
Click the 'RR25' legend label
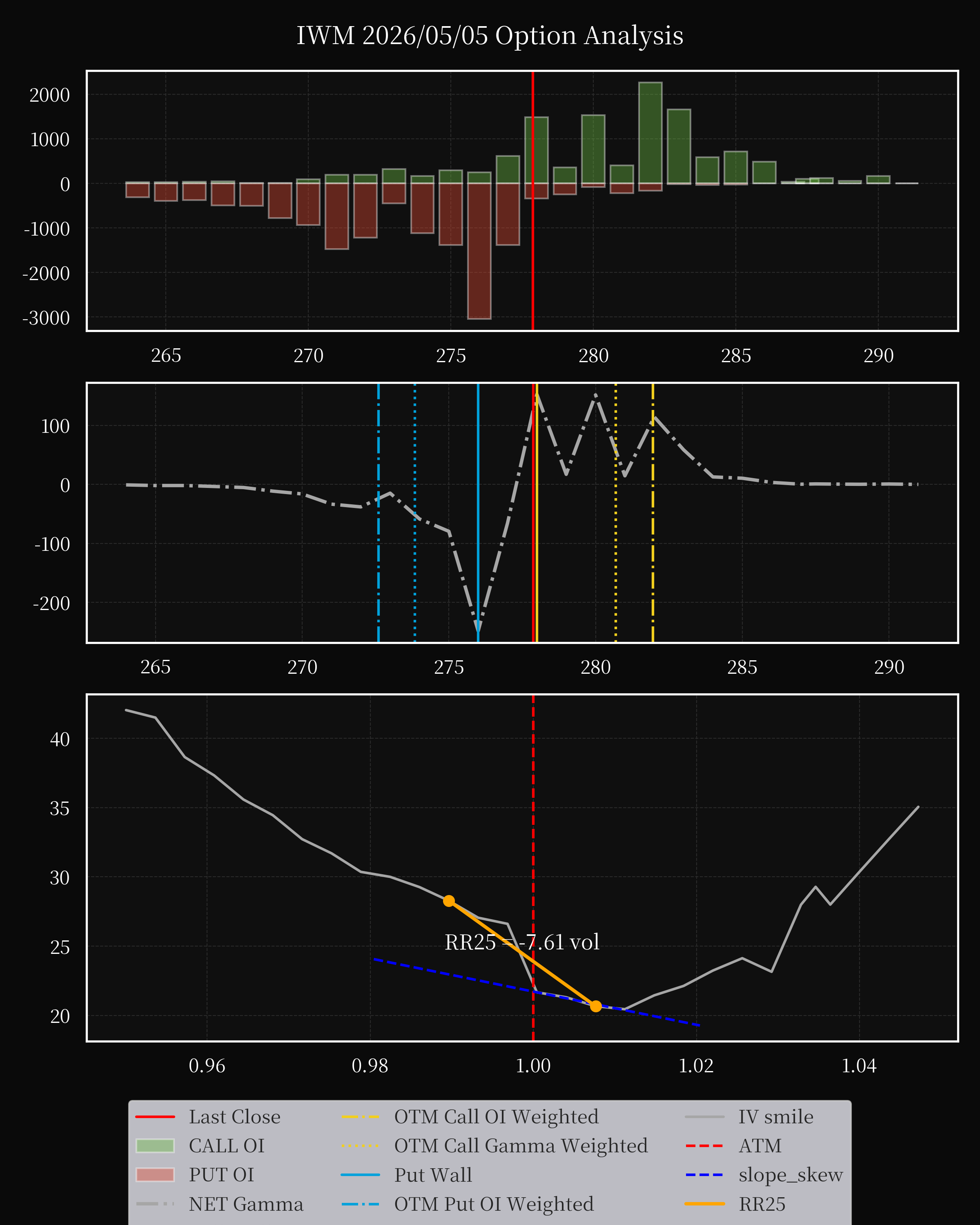pyautogui.click(x=762, y=1204)
